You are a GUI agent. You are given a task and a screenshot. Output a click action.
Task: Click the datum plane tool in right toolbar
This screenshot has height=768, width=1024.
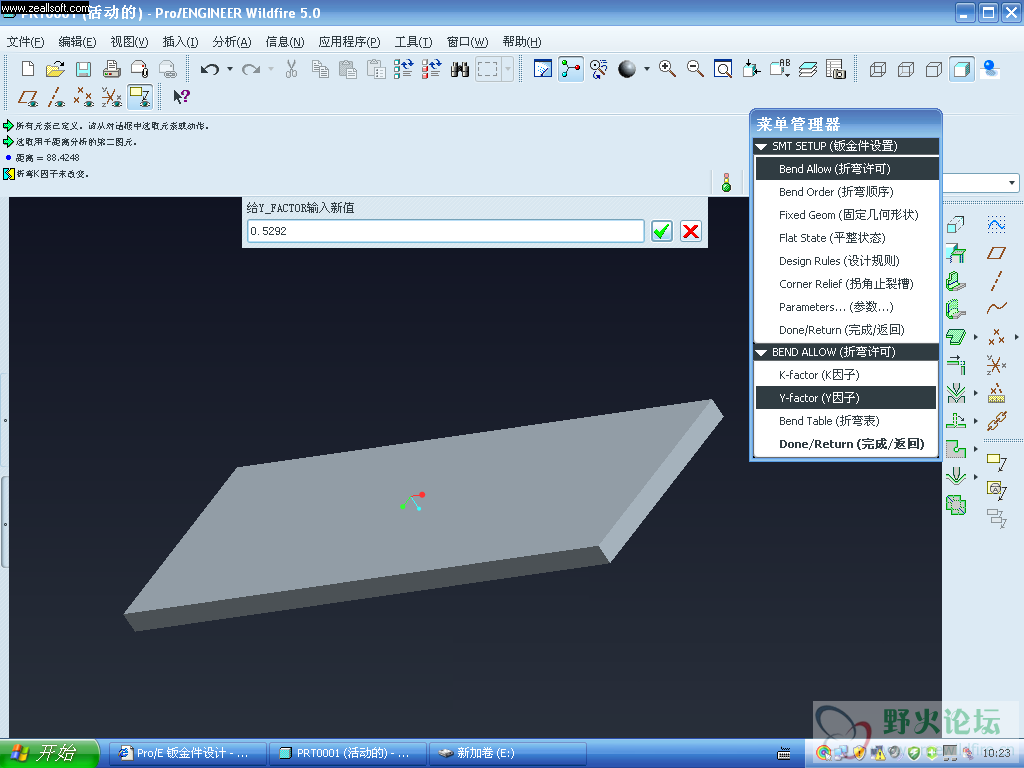997,253
